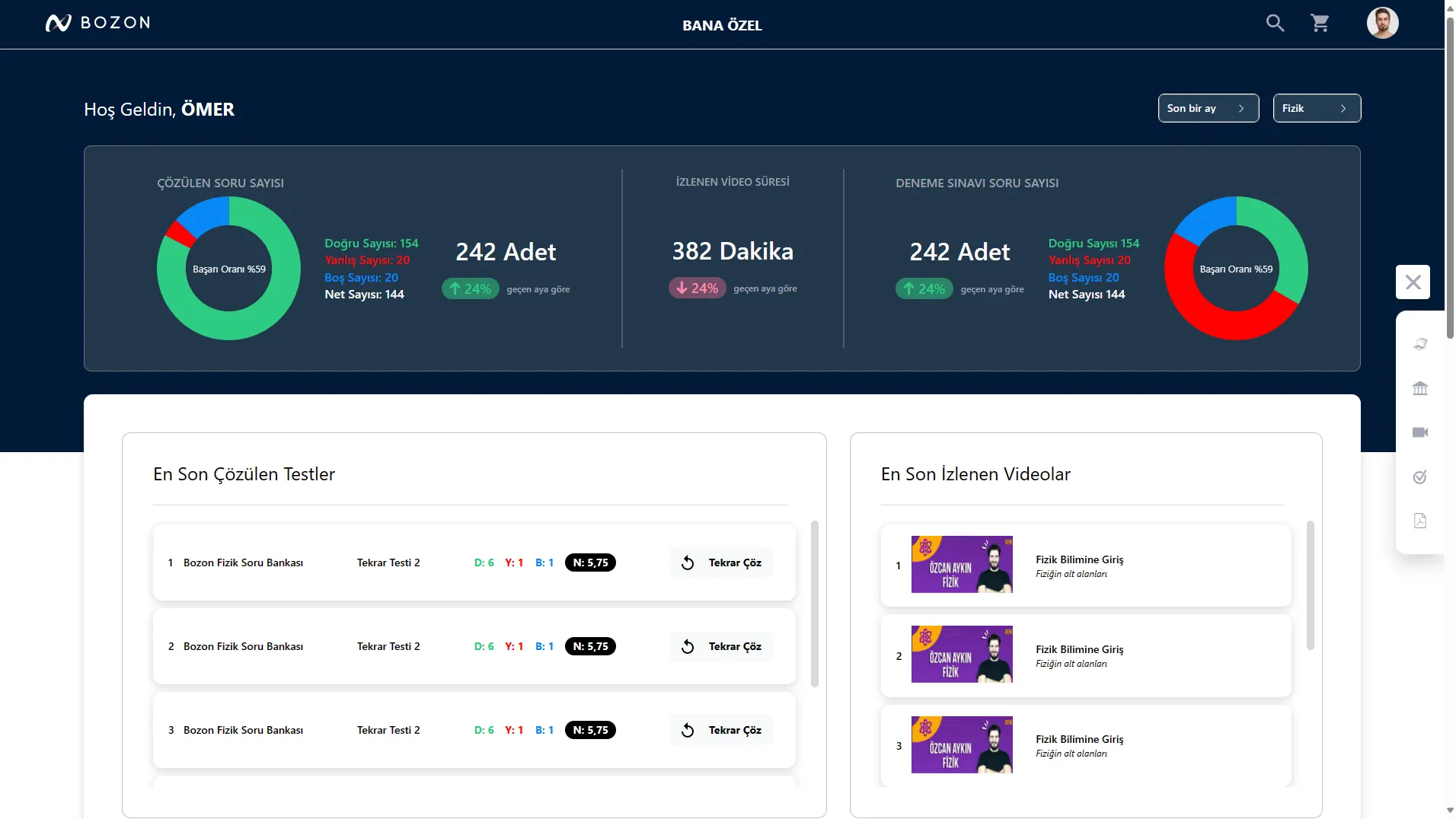1456x819 pixels.
Task: Click the checkmark circle icon in sidebar
Action: coord(1419,477)
